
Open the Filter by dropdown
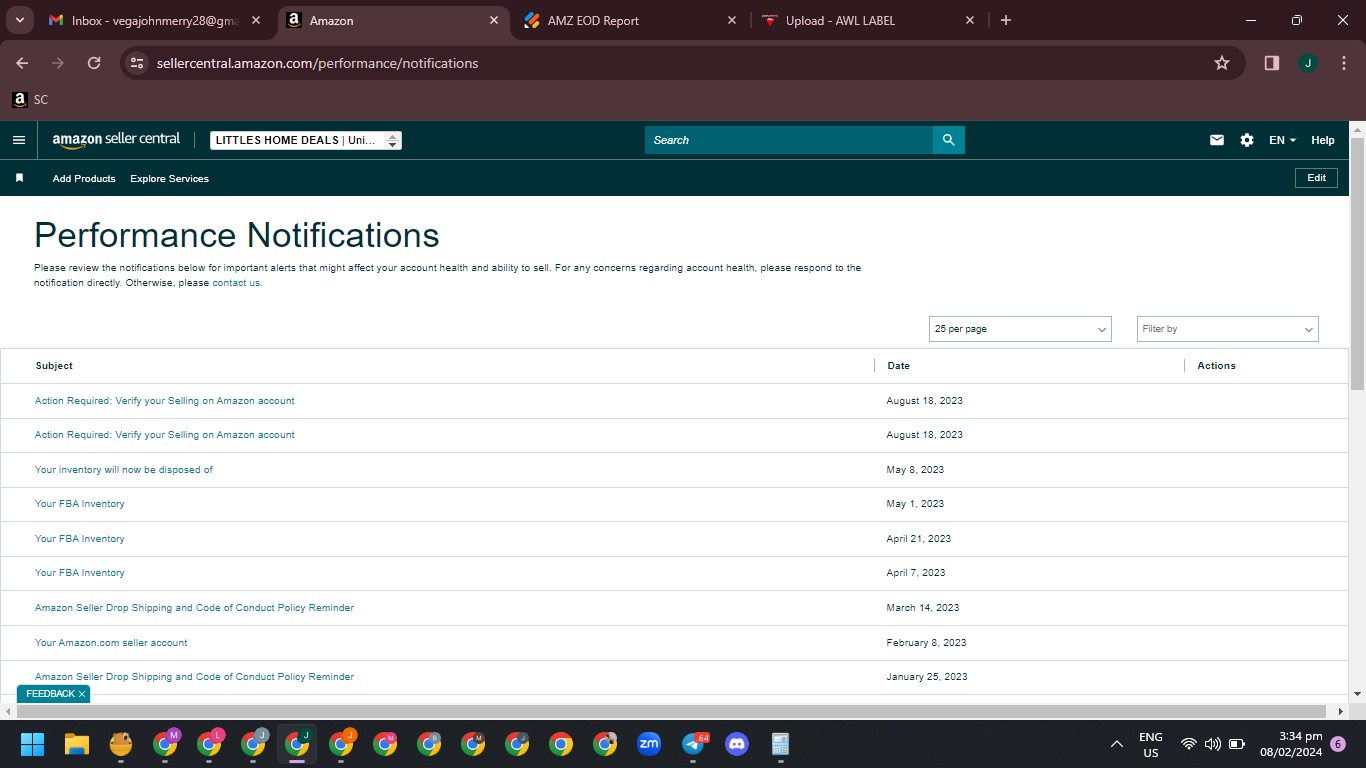(1228, 329)
